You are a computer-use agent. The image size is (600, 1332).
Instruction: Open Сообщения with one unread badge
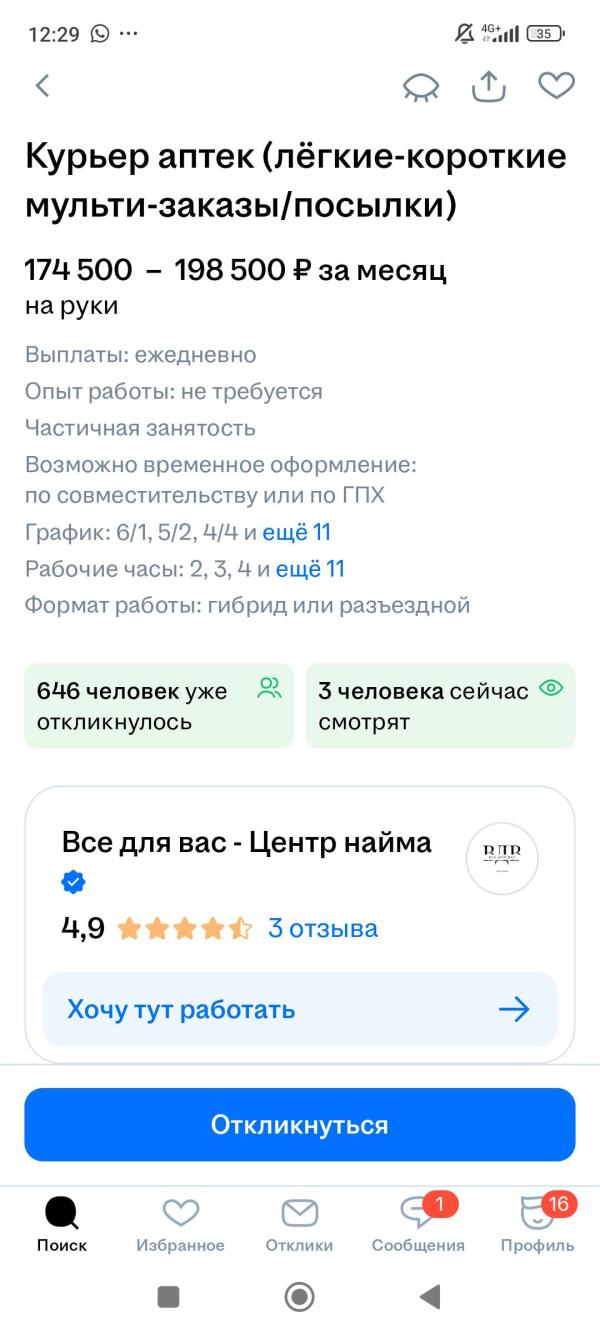coord(418,1226)
